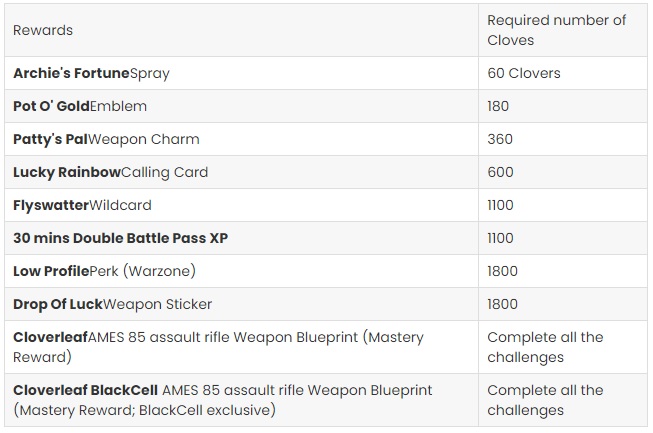Click 30 mins Double Battle Pass XP
The width and height of the screenshot is (653, 433).
120,238
